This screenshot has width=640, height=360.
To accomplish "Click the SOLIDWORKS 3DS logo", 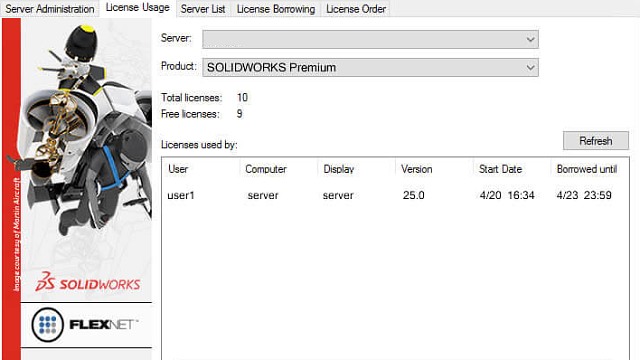I will coord(88,282).
